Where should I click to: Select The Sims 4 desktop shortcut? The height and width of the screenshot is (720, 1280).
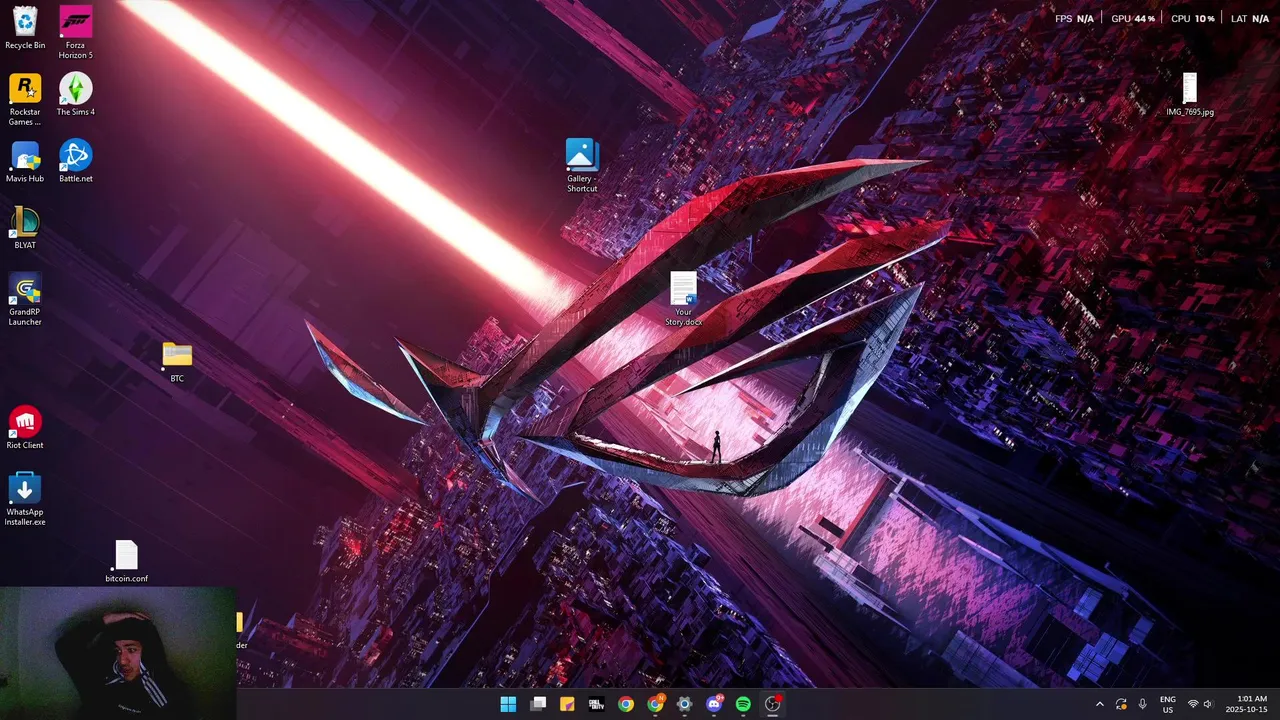point(75,94)
